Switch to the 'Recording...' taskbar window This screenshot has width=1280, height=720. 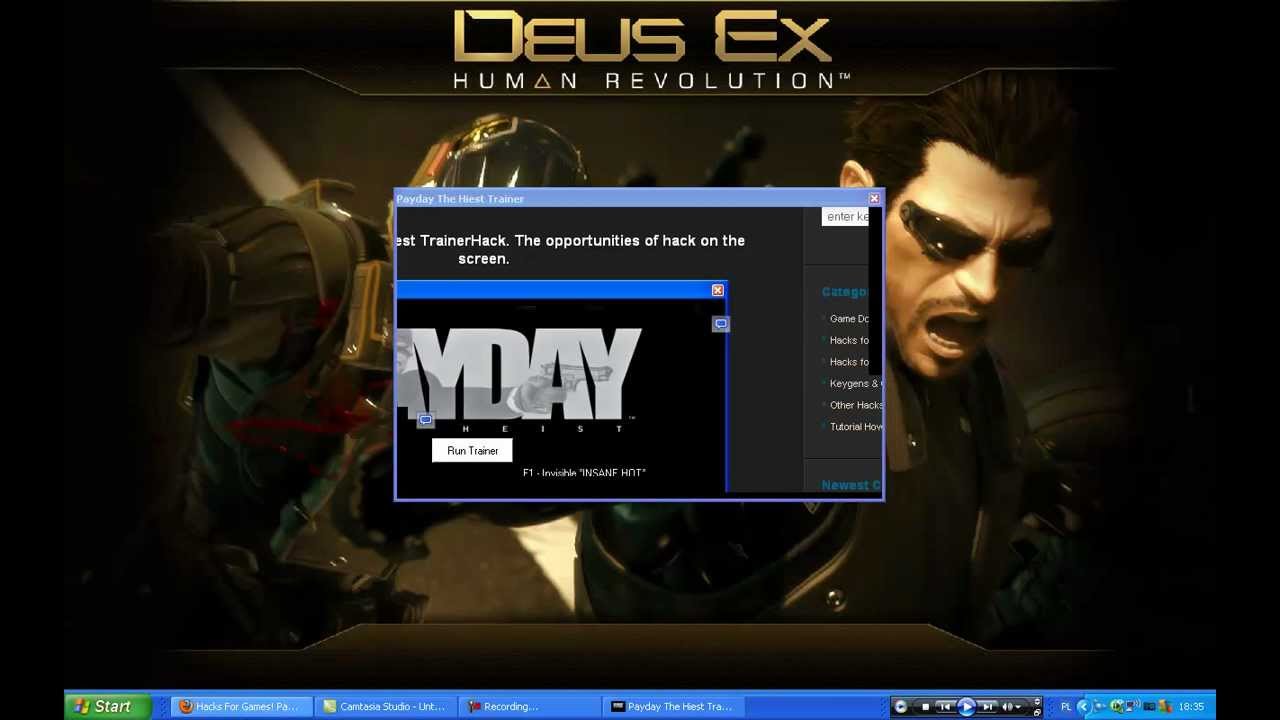pos(531,706)
